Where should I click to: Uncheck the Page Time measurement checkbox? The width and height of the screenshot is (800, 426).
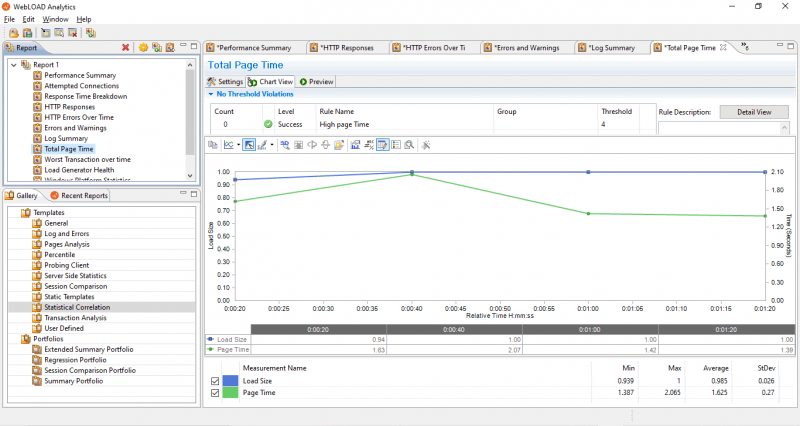click(216, 394)
